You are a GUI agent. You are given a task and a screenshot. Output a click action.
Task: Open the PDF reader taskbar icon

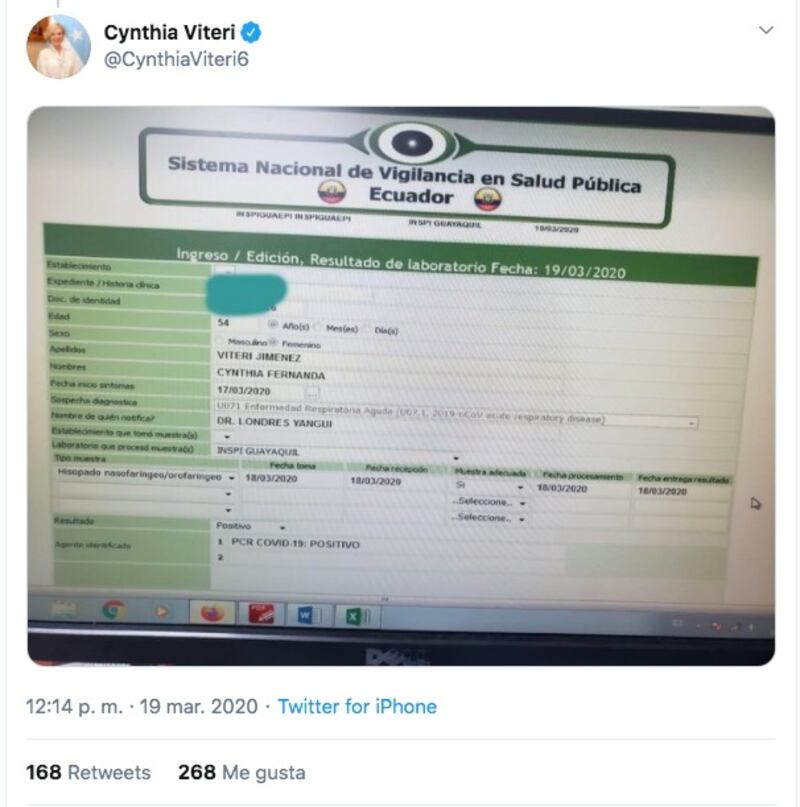(x=262, y=614)
